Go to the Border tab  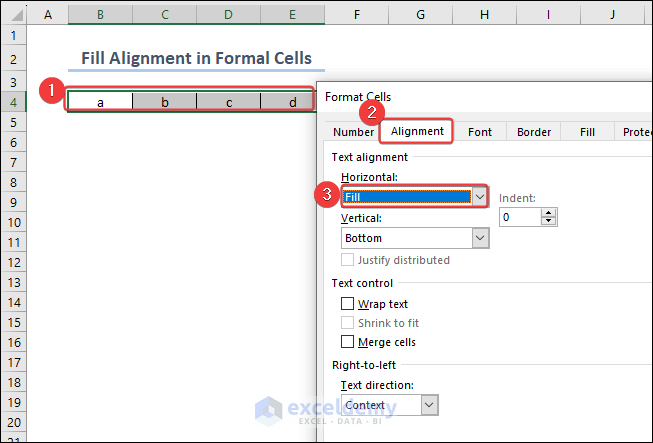point(534,132)
